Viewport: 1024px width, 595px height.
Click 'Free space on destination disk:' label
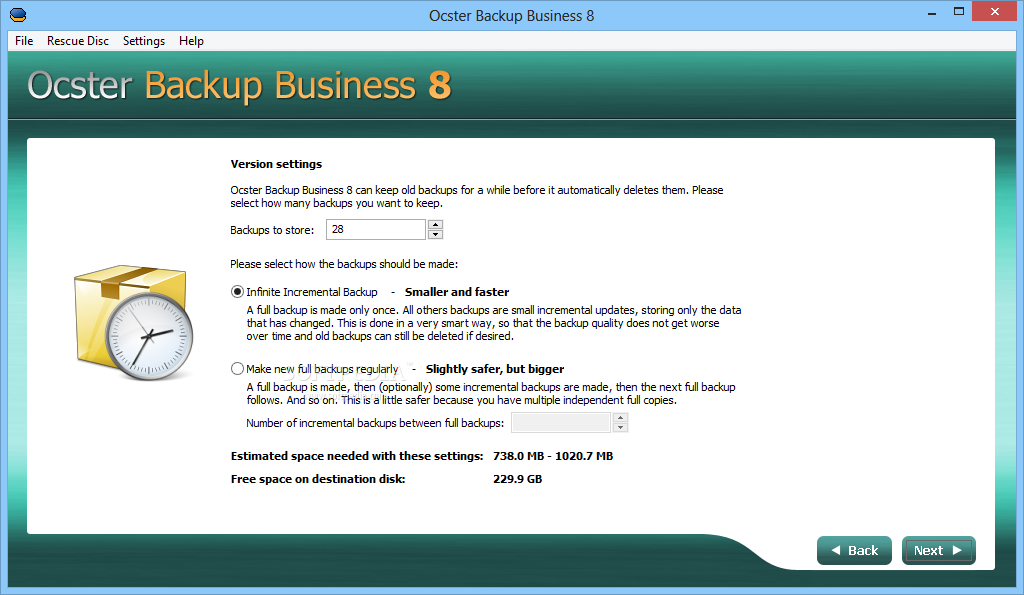[318, 479]
